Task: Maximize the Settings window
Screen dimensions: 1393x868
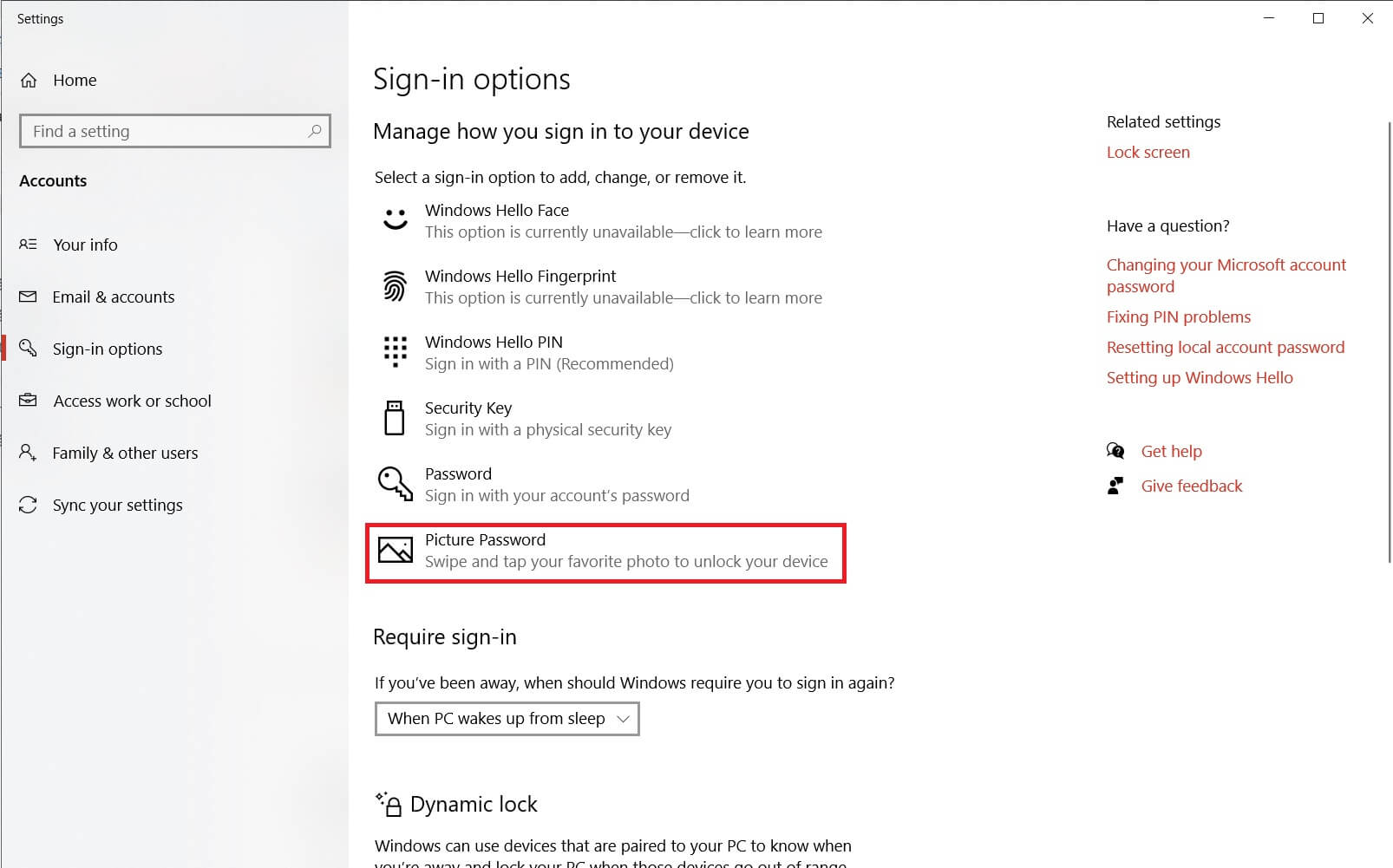Action: point(1318,18)
